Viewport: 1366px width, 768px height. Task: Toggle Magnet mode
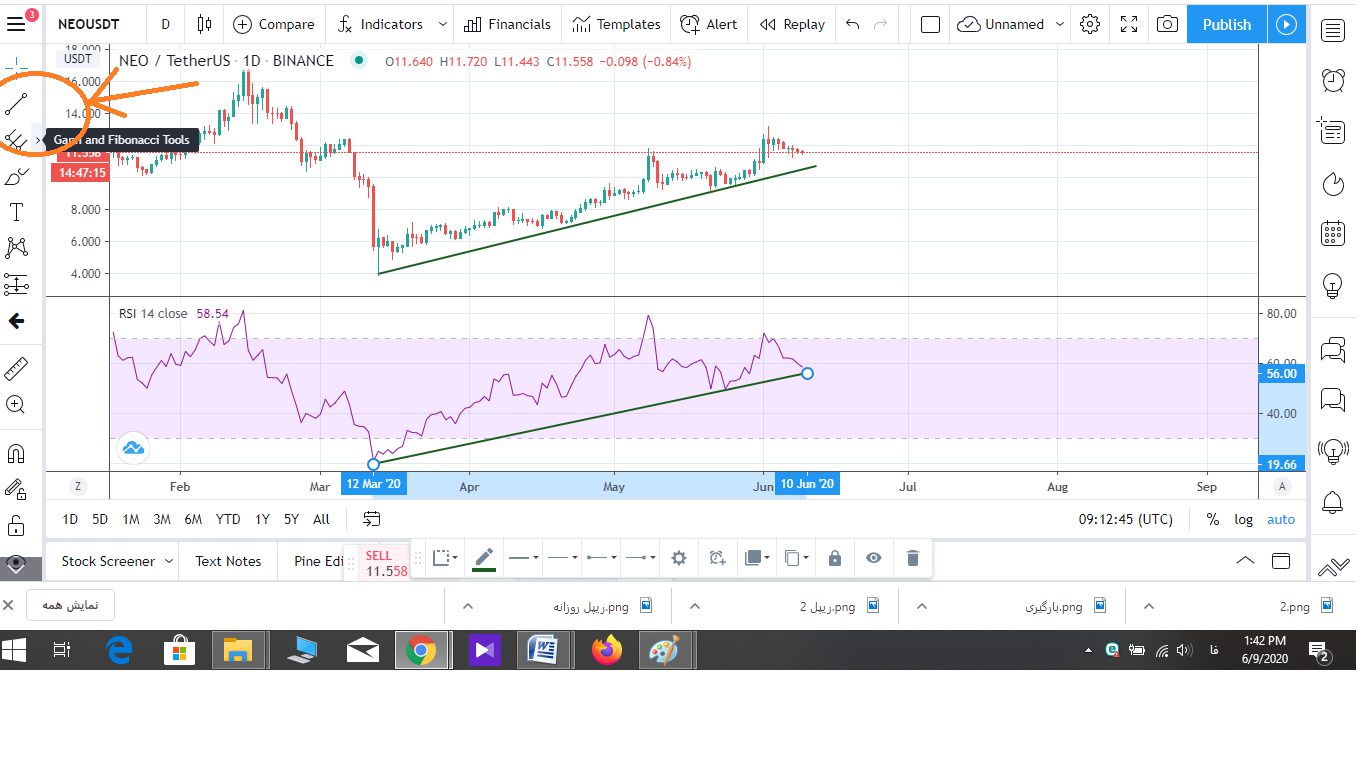16,453
